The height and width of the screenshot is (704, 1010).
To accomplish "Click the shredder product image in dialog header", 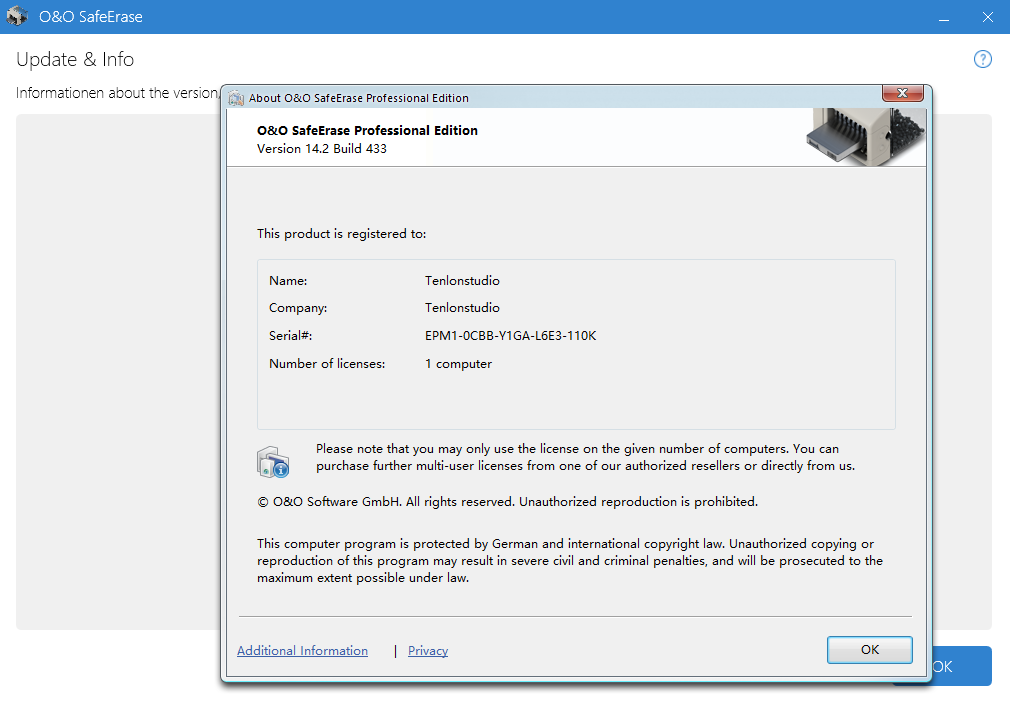I will 865,136.
